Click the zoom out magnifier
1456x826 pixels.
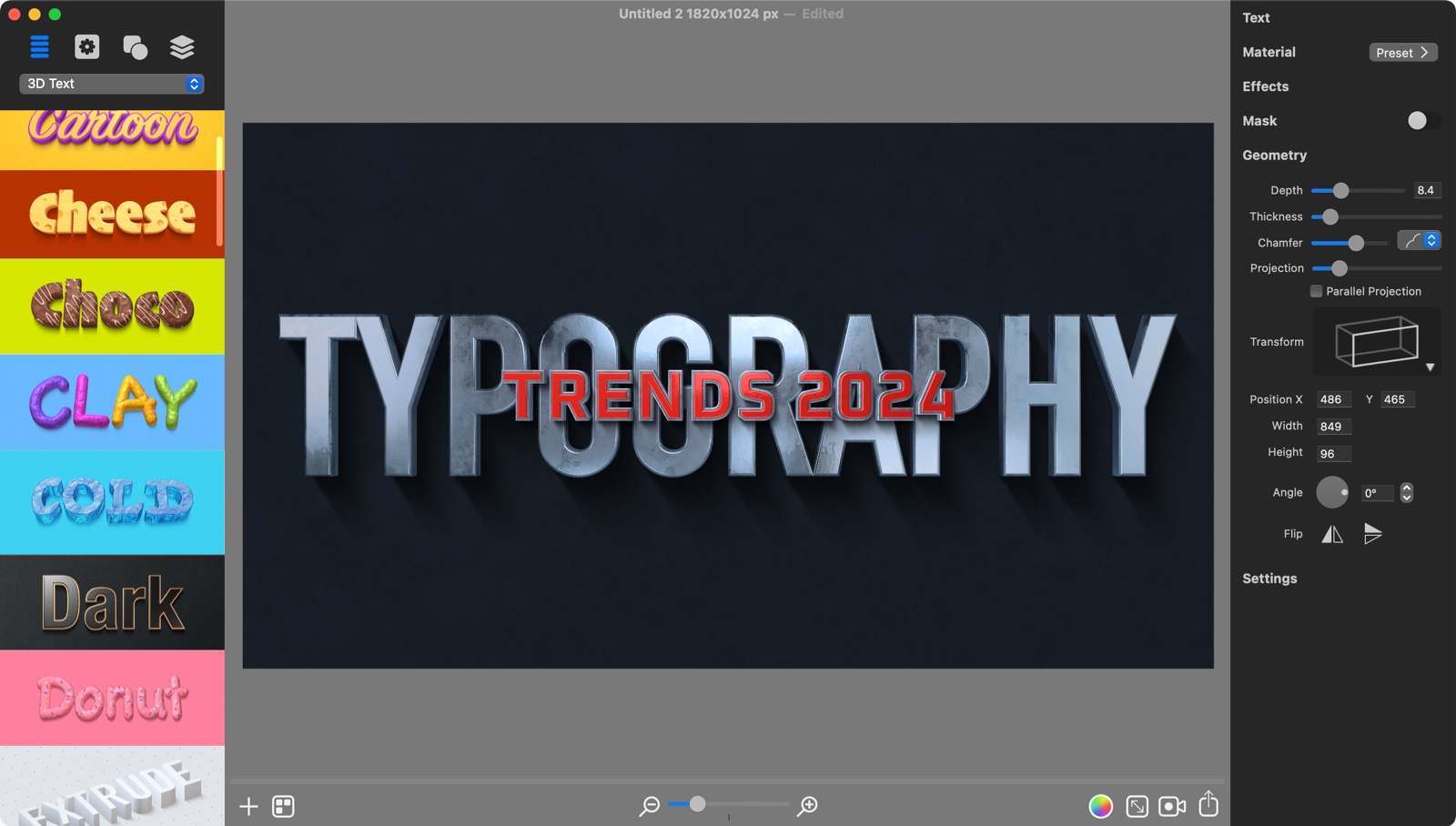649,806
